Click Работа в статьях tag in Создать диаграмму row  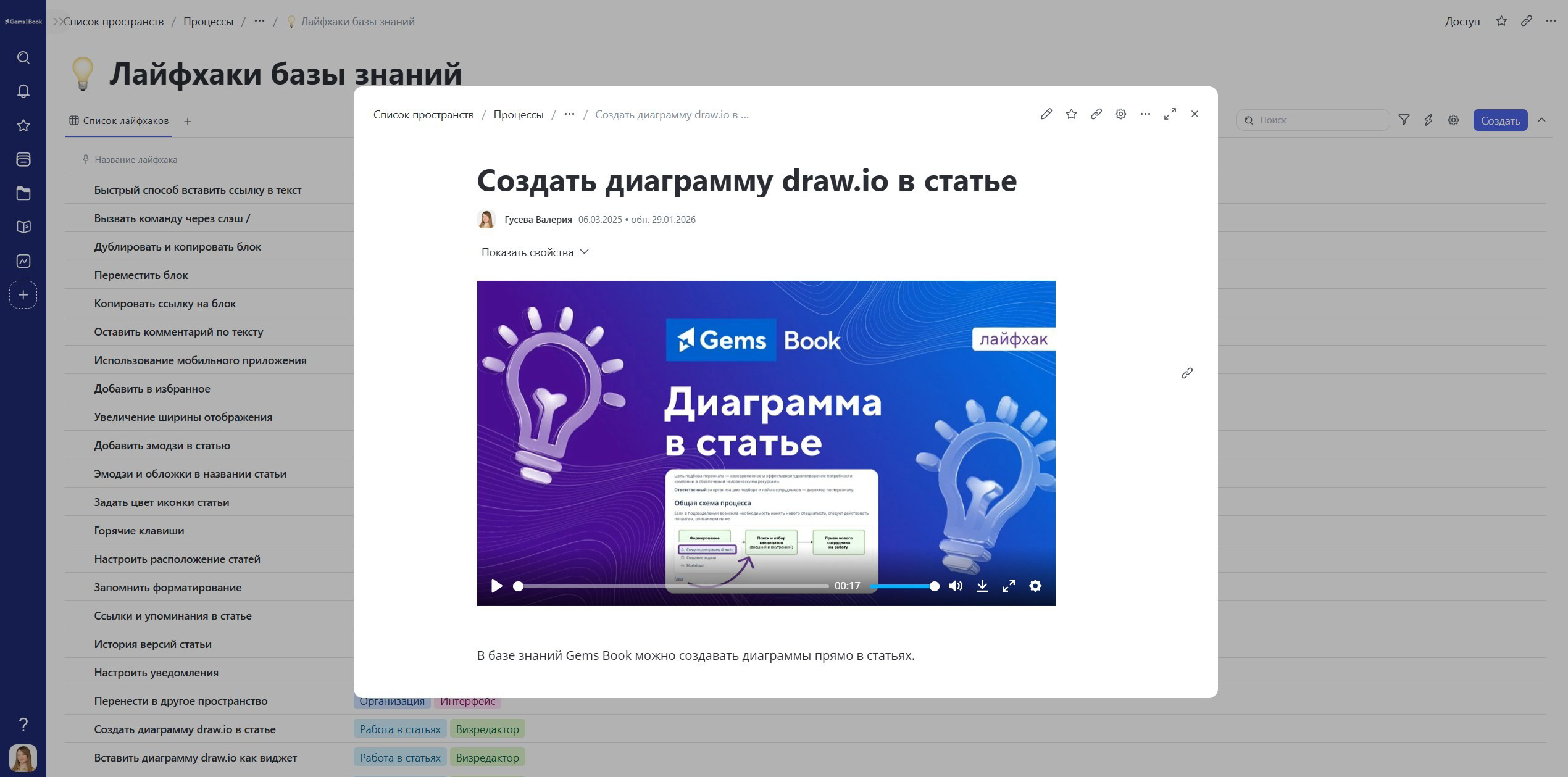coord(400,729)
